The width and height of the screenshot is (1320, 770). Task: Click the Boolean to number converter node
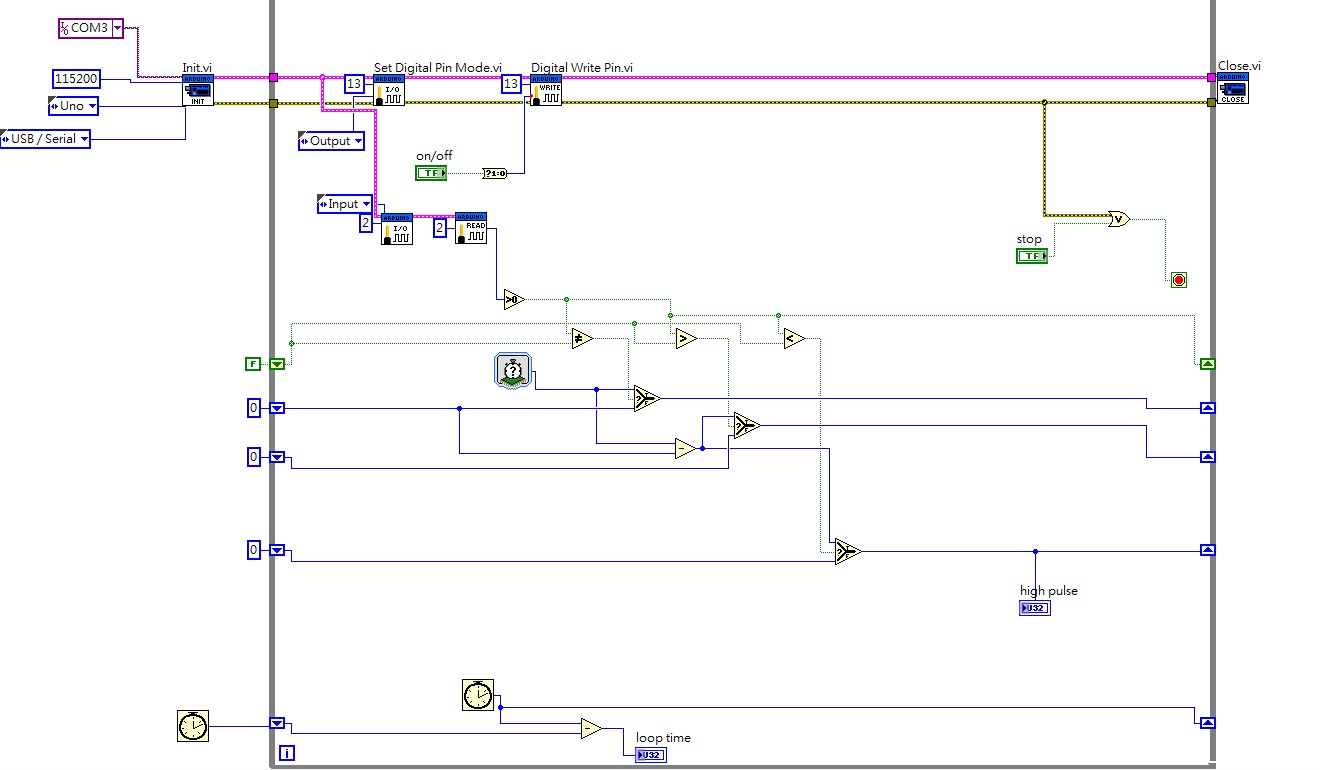495,173
